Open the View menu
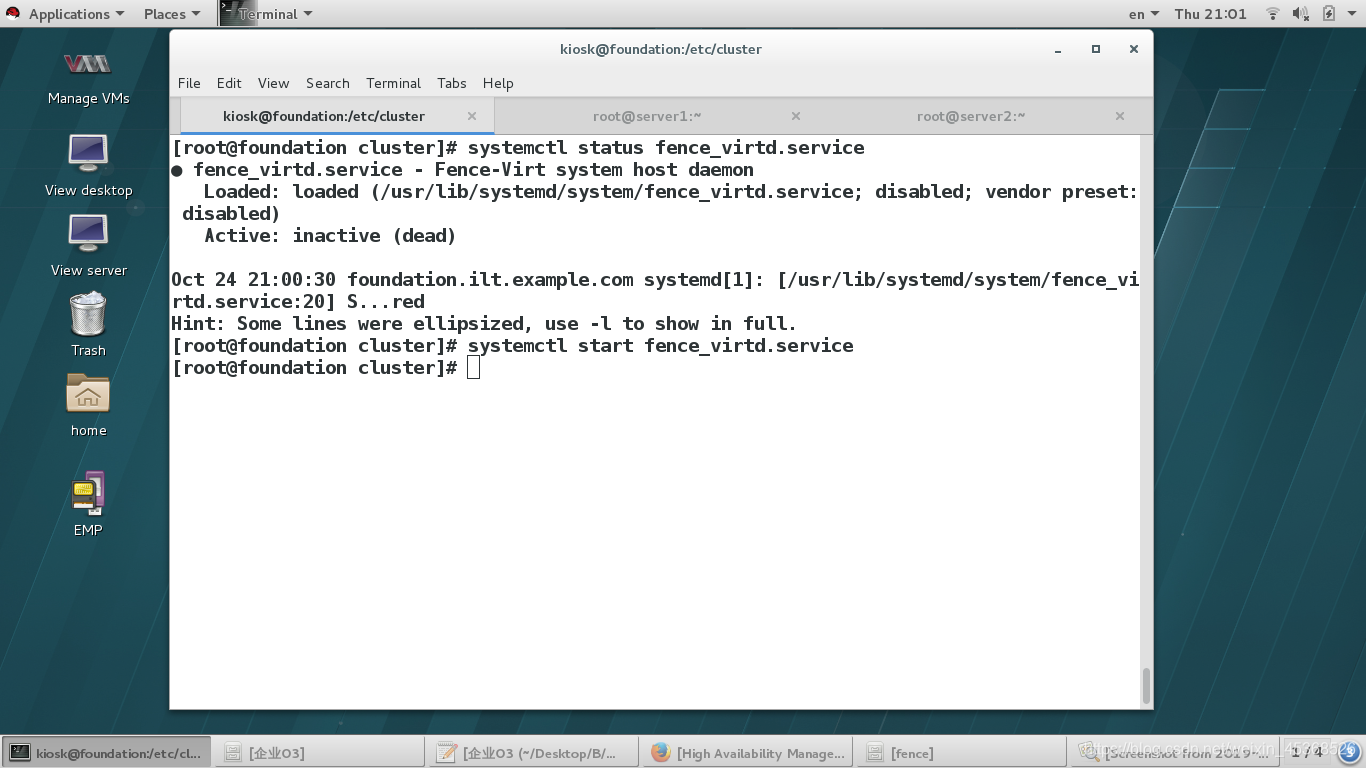1366x768 pixels. 273,83
